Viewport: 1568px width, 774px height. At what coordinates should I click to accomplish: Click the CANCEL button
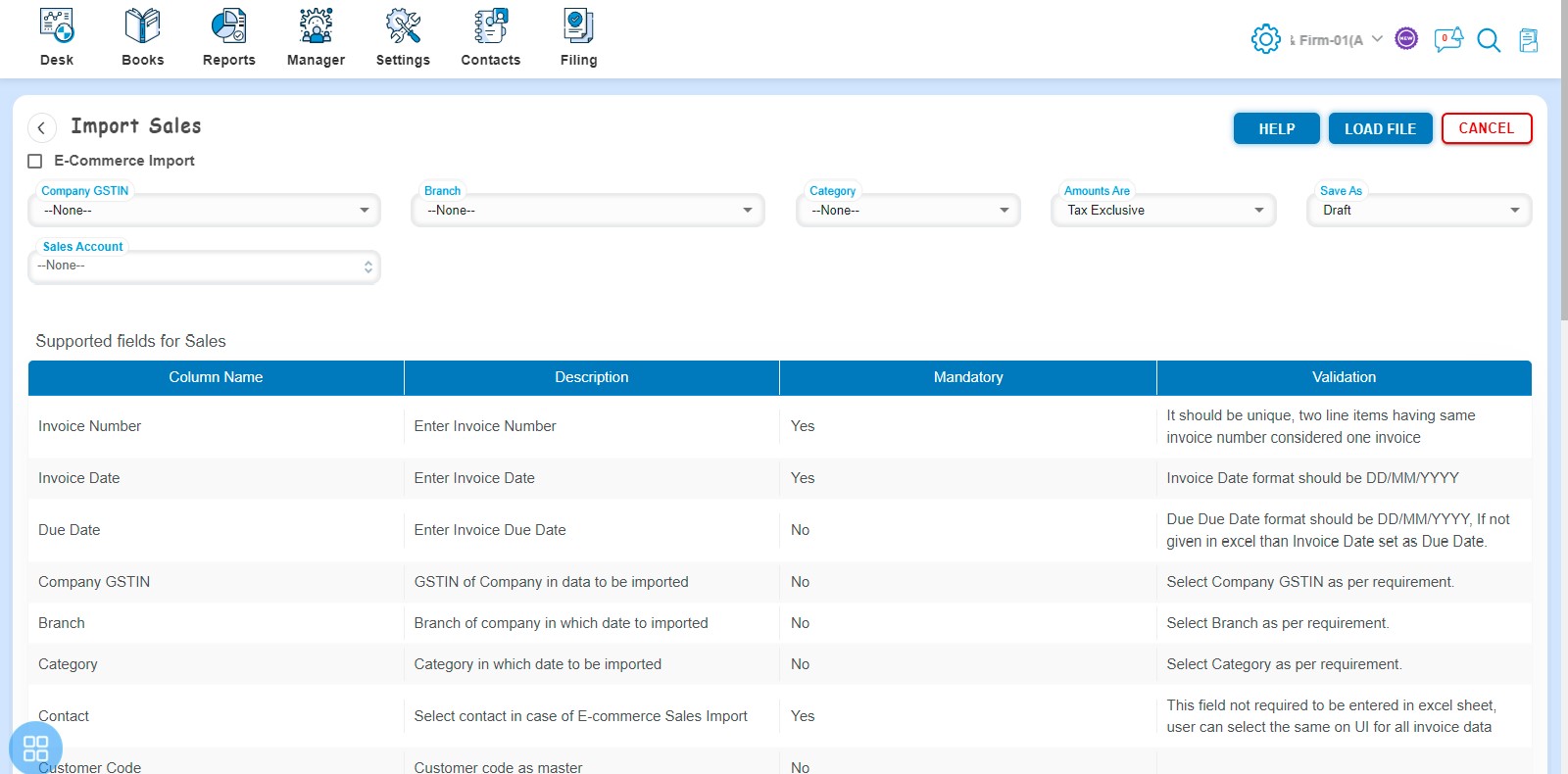coord(1487,128)
